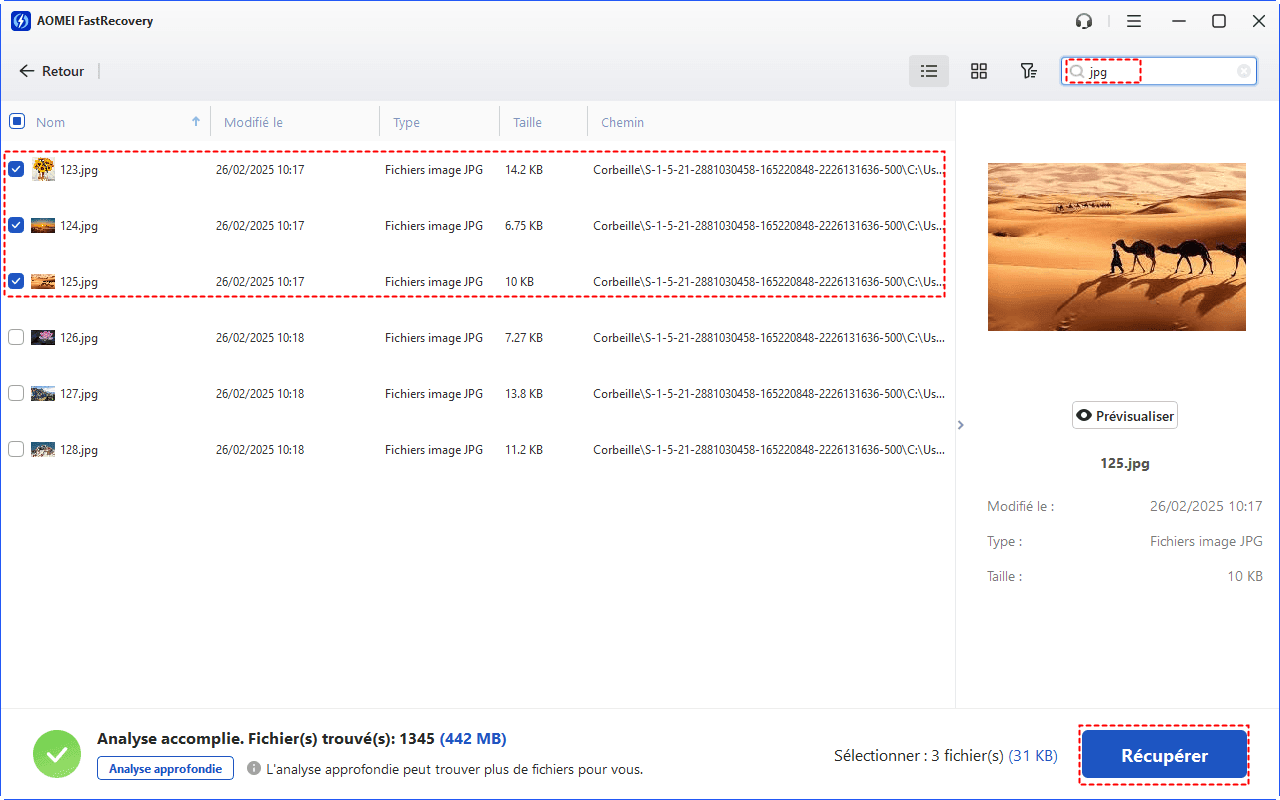Select the file name 123.jpg
The image size is (1280, 800).
point(79,170)
